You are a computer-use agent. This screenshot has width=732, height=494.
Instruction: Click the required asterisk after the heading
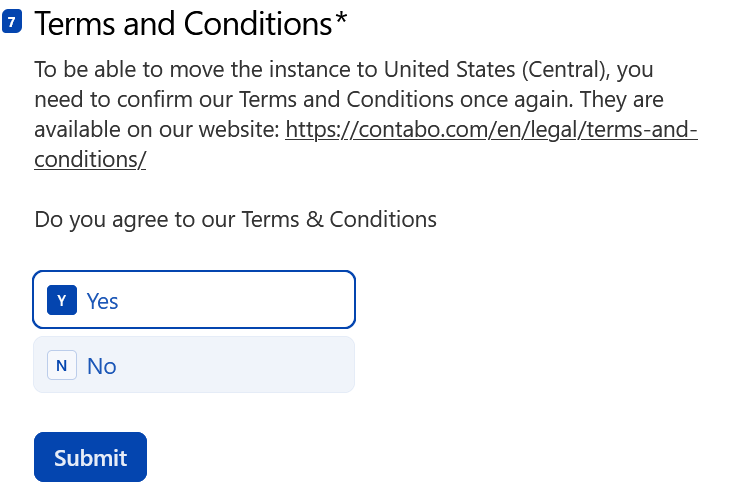point(342,22)
